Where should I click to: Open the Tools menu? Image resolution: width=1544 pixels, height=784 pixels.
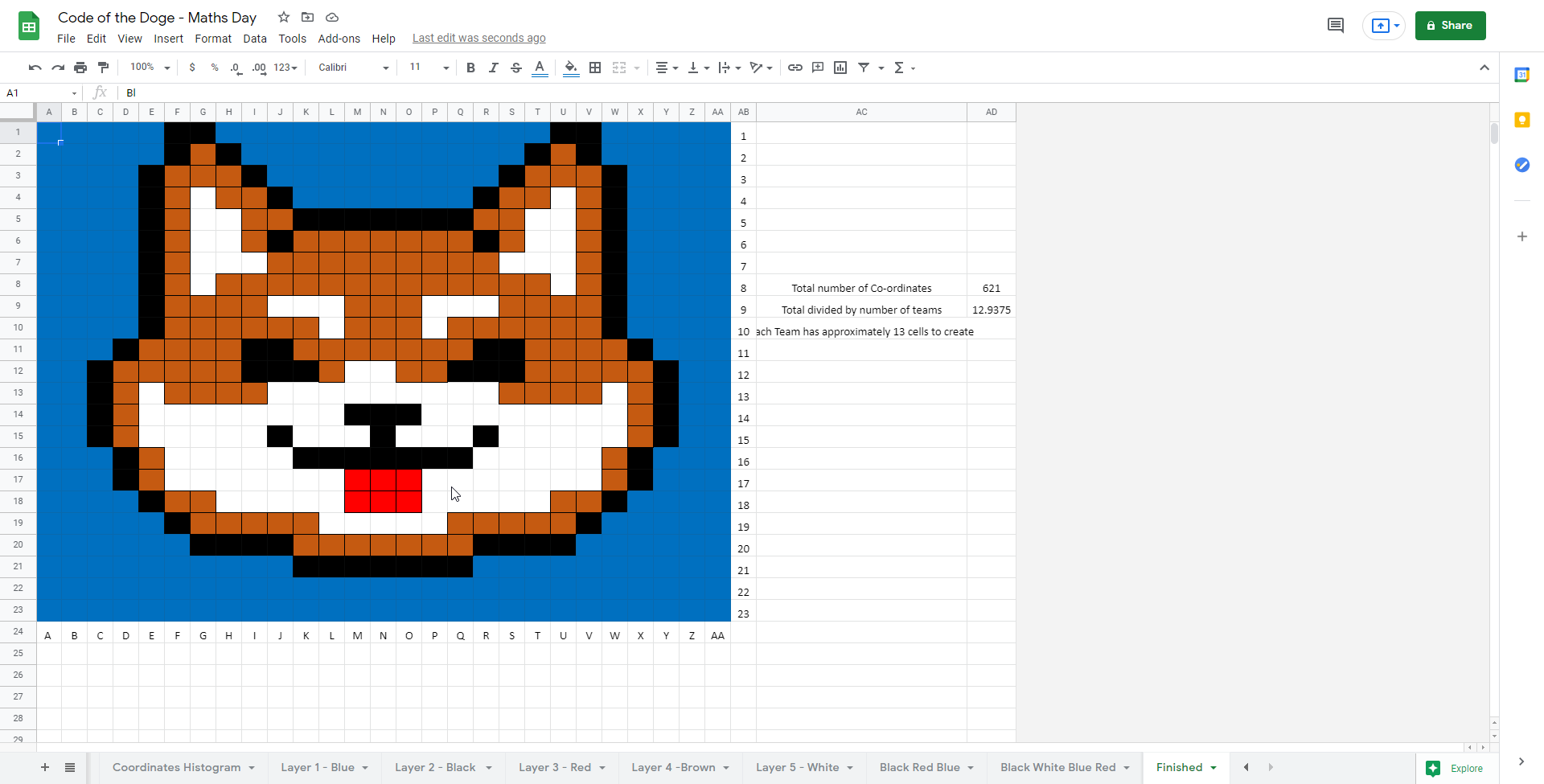coord(293,39)
